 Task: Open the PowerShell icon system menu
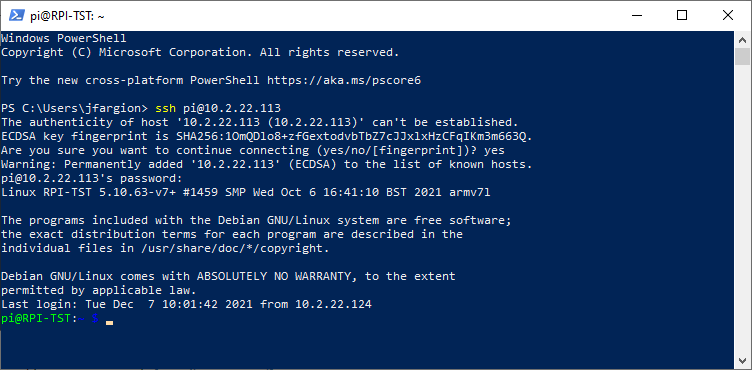(x=17, y=15)
